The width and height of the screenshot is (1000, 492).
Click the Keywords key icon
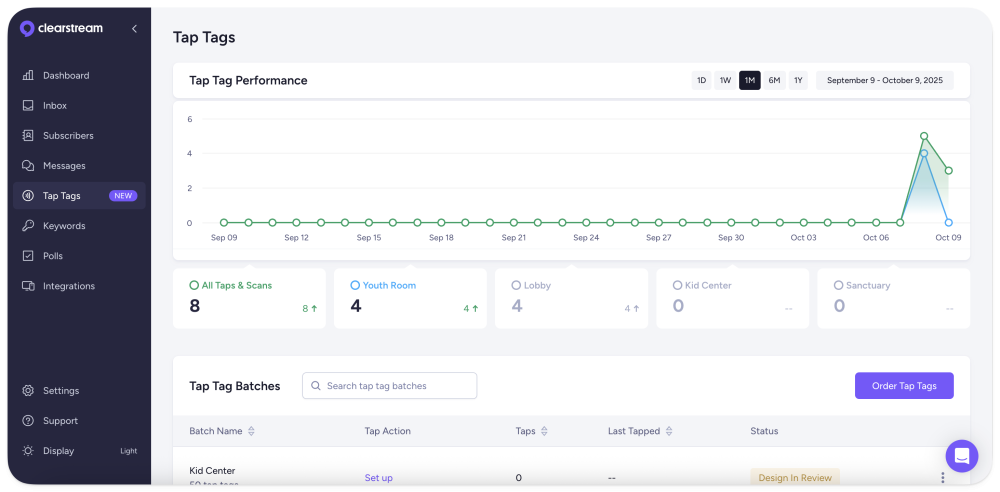28,226
